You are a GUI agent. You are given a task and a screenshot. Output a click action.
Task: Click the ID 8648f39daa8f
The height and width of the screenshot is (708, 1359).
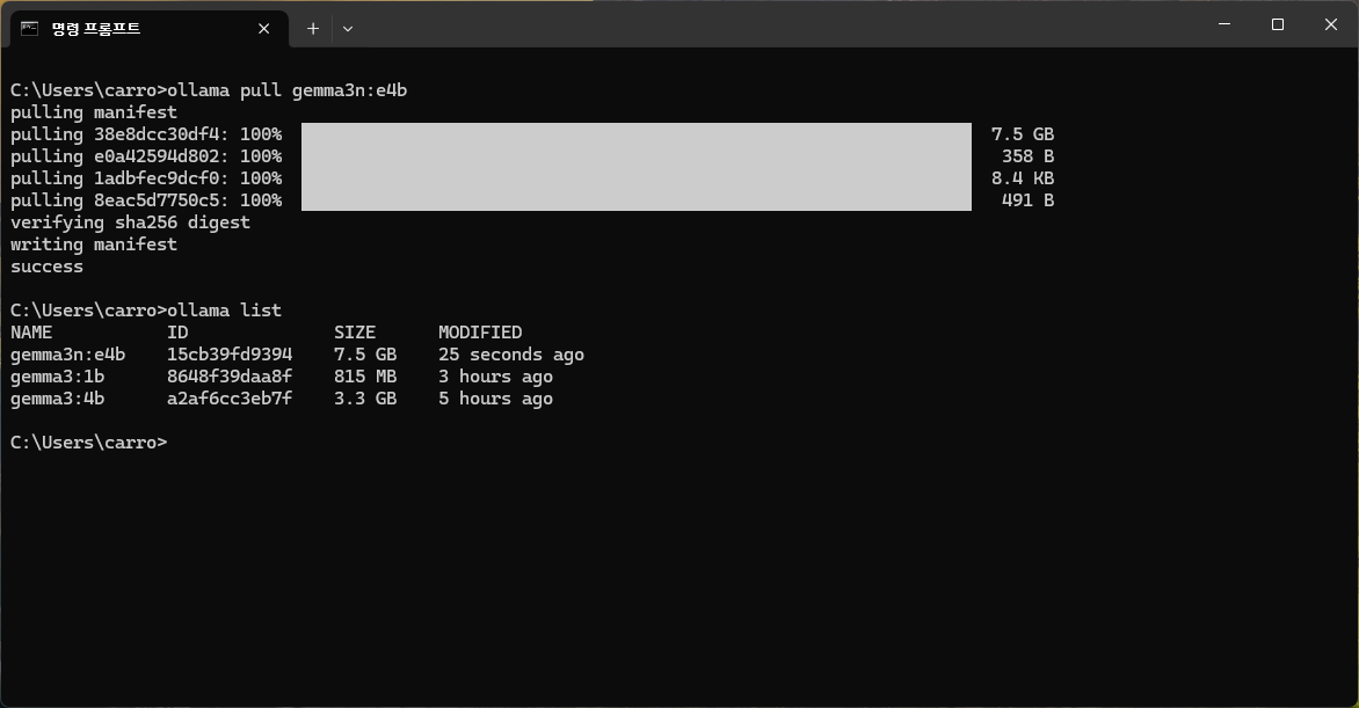coord(229,376)
